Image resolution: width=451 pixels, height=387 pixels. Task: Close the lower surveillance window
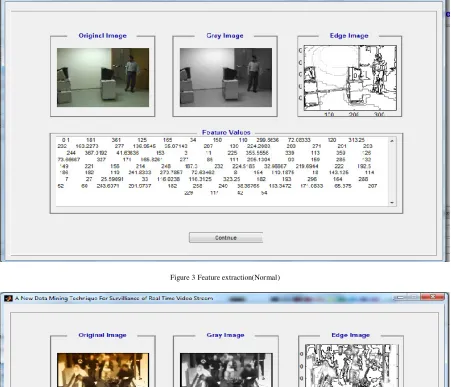pos(433,296)
